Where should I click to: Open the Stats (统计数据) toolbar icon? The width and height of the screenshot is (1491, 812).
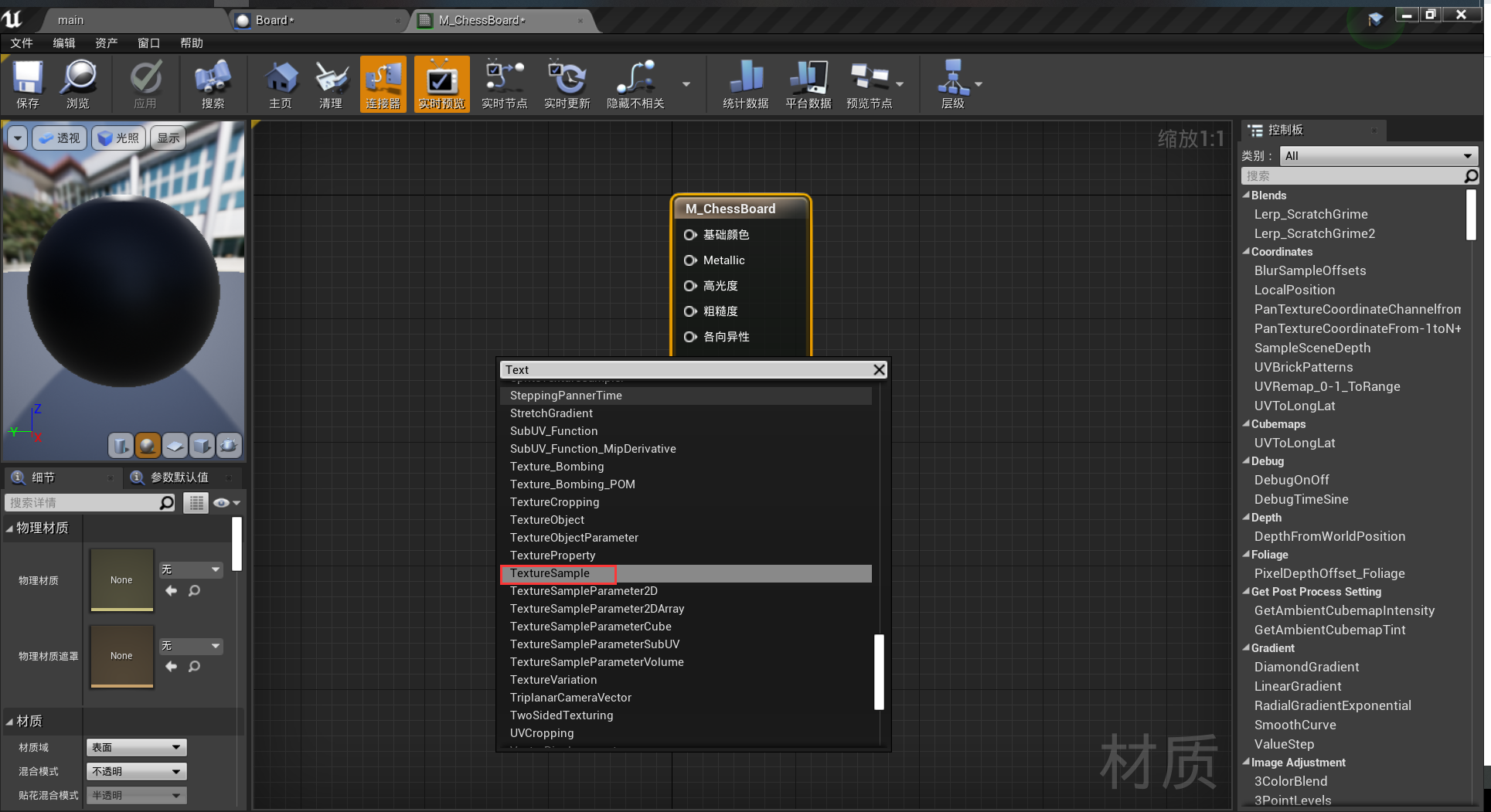tap(745, 84)
